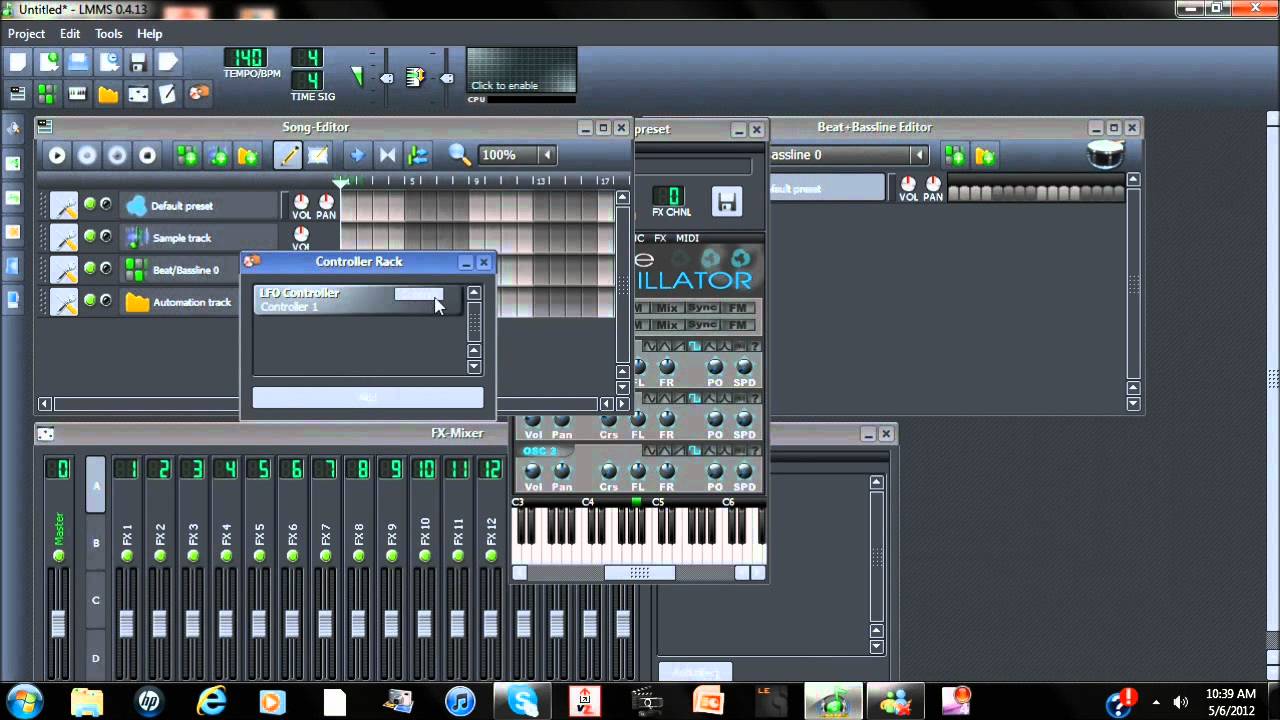Toggle loop points in Song-Editor
1280x720 pixels.
pos(387,155)
